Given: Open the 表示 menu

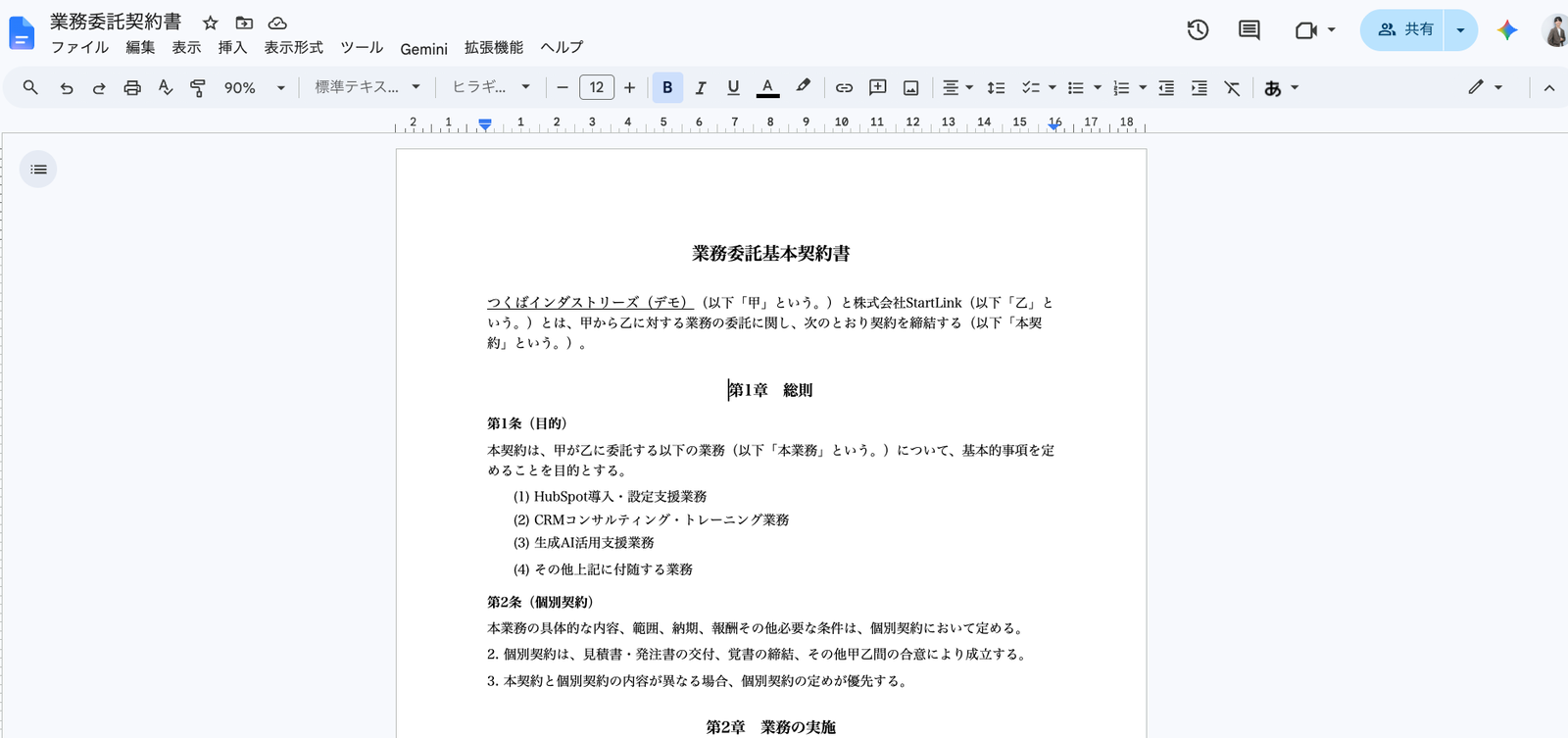Looking at the screenshot, I should point(186,47).
